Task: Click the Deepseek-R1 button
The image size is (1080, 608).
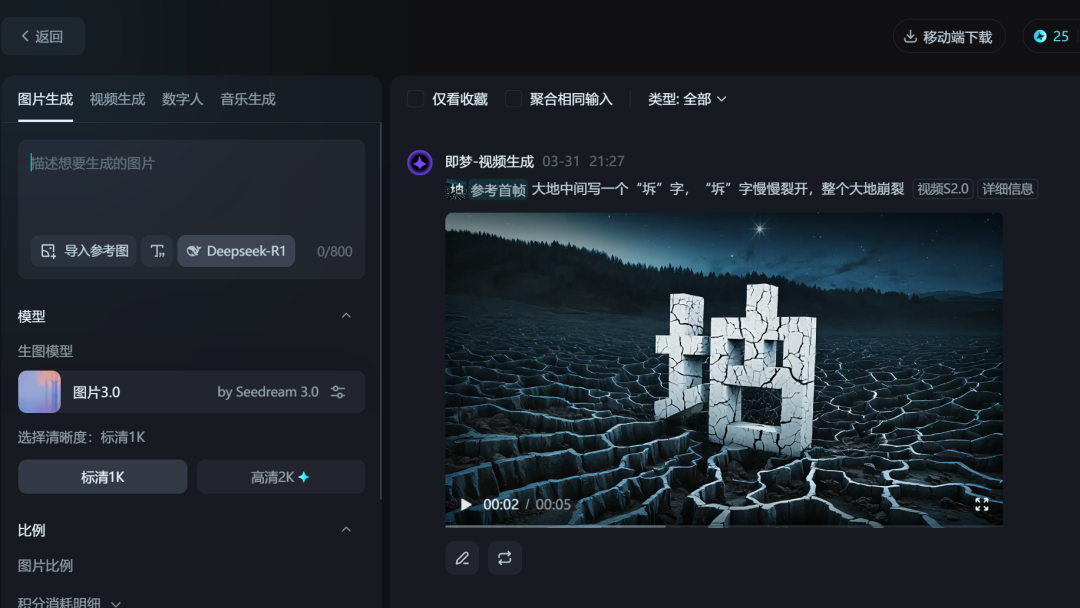Action: pos(236,251)
